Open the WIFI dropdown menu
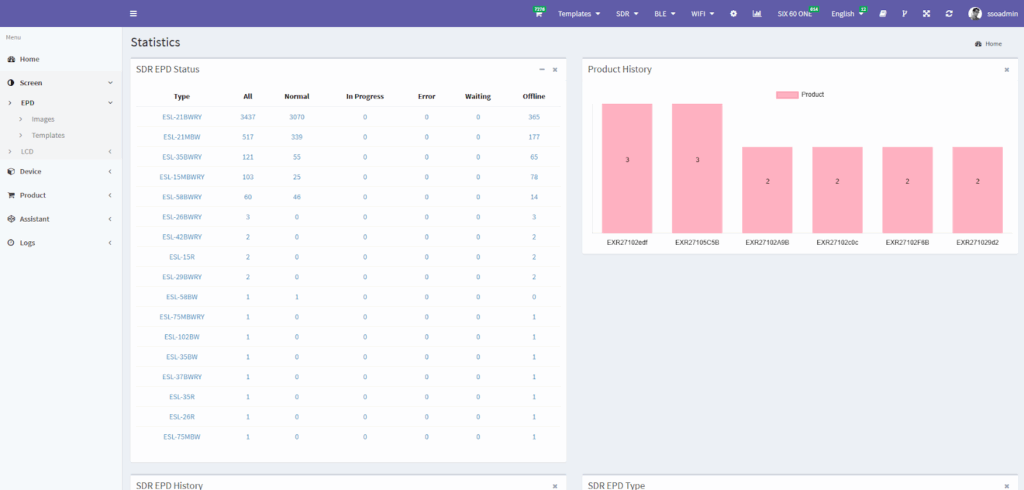Viewport: 1024px width, 490px height. click(x=702, y=14)
